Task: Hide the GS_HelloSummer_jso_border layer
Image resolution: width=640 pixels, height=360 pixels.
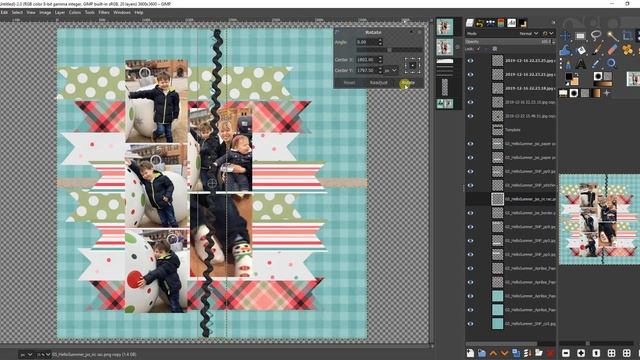Action: coord(470,213)
